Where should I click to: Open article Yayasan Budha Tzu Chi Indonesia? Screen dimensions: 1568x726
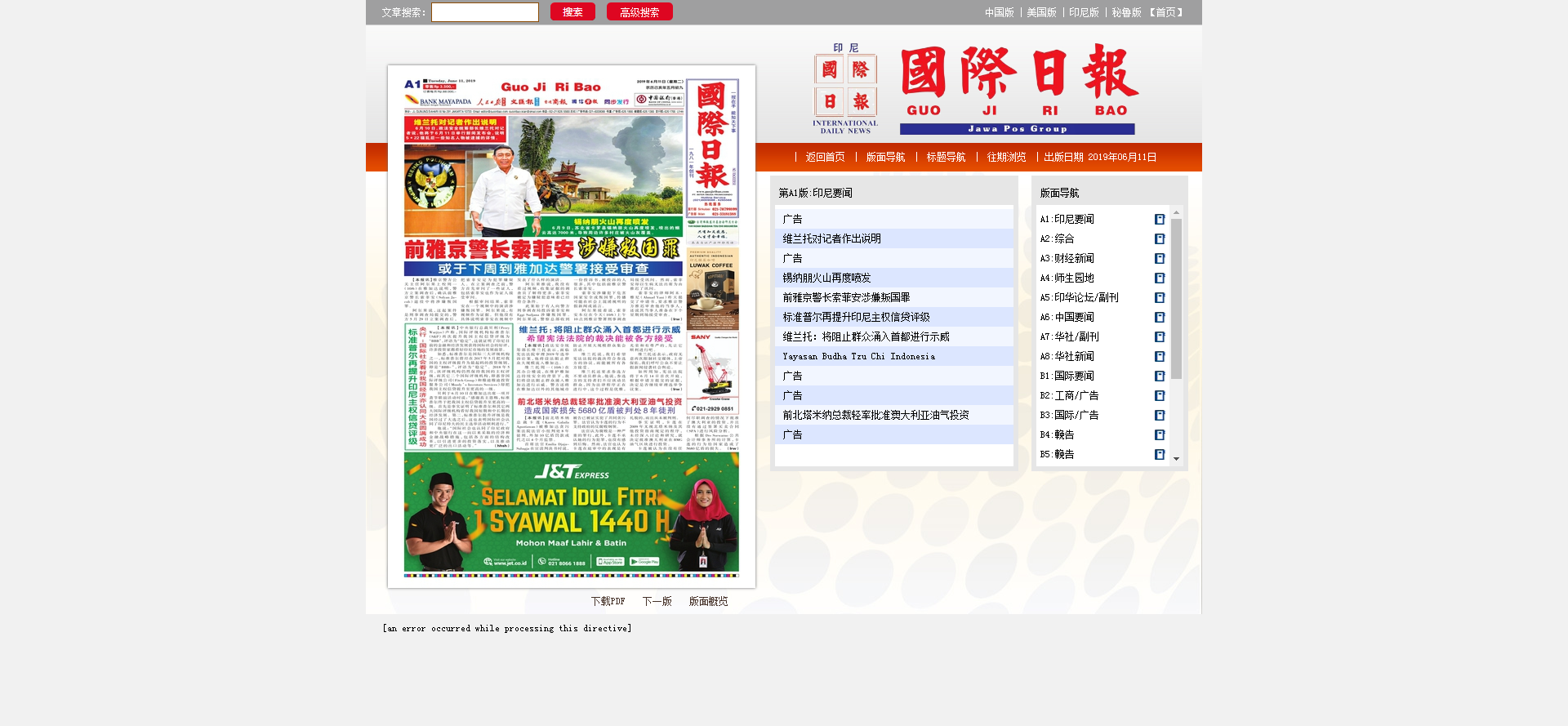pos(859,356)
